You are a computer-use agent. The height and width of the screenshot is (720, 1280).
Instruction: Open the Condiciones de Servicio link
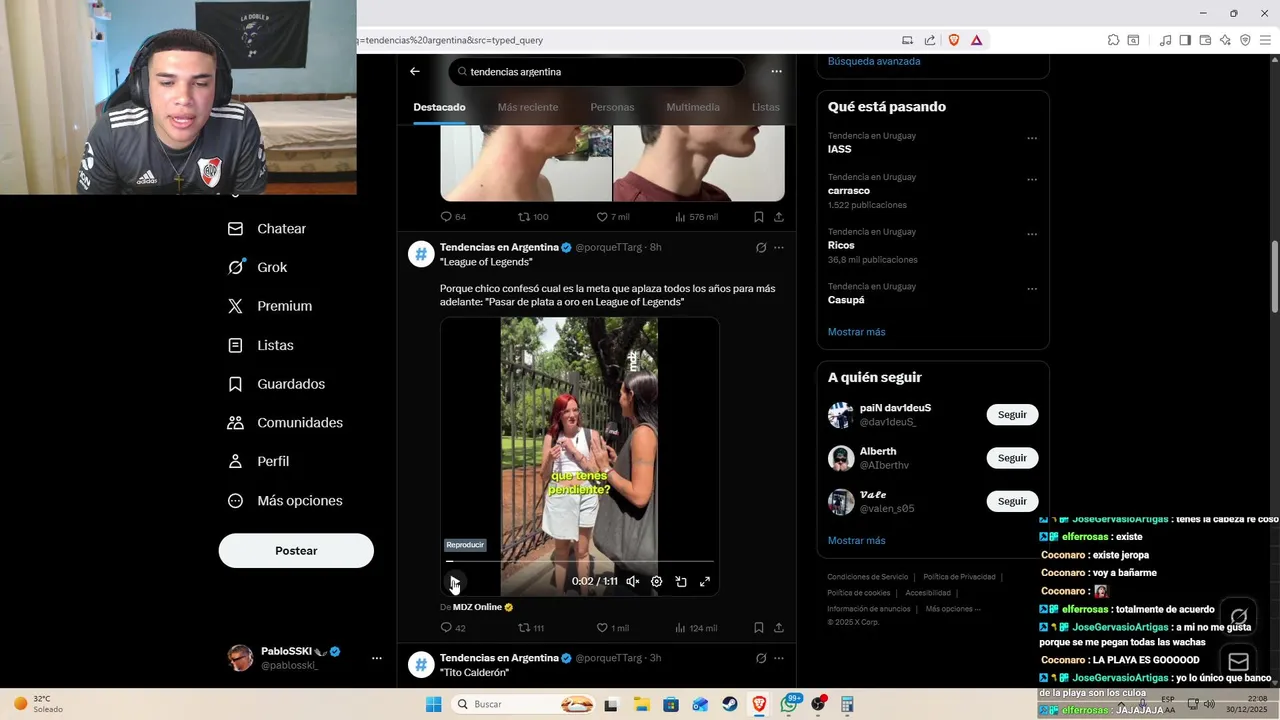tap(868, 577)
